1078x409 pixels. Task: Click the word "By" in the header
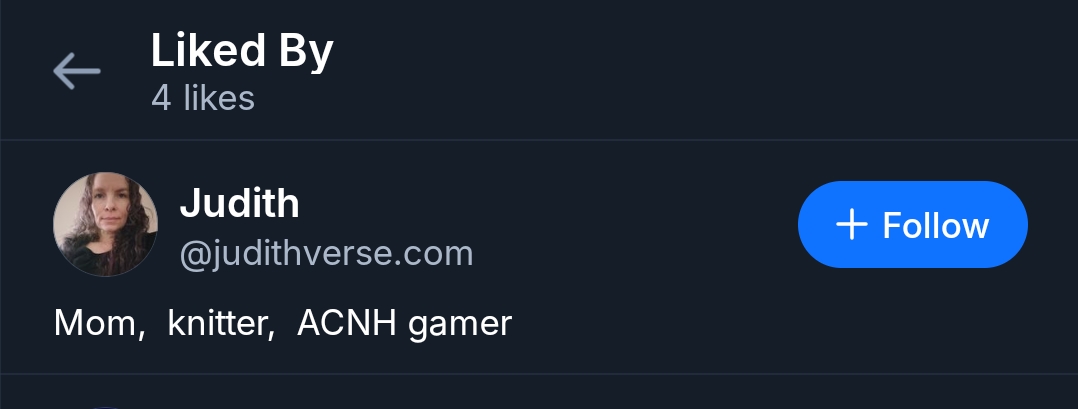point(305,51)
